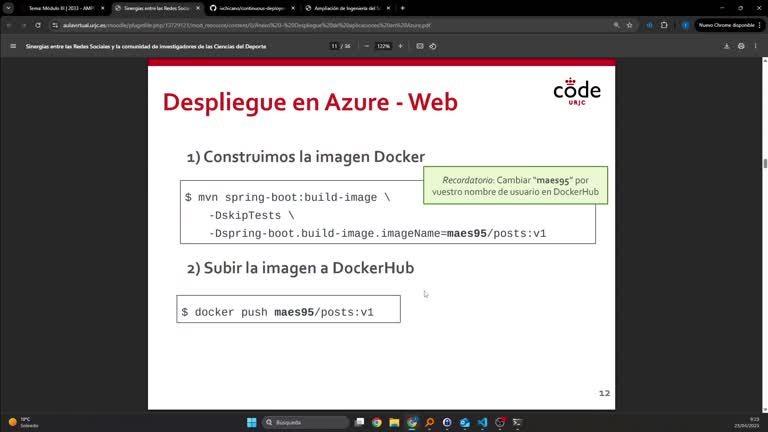Open the Chrome extensions puzzle icon
The image size is (768, 432).
664,25
